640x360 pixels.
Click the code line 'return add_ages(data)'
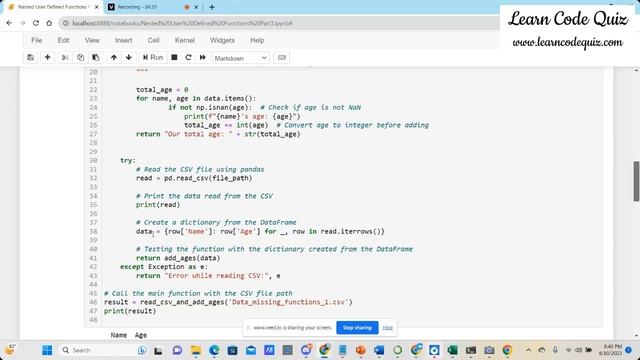(178, 258)
